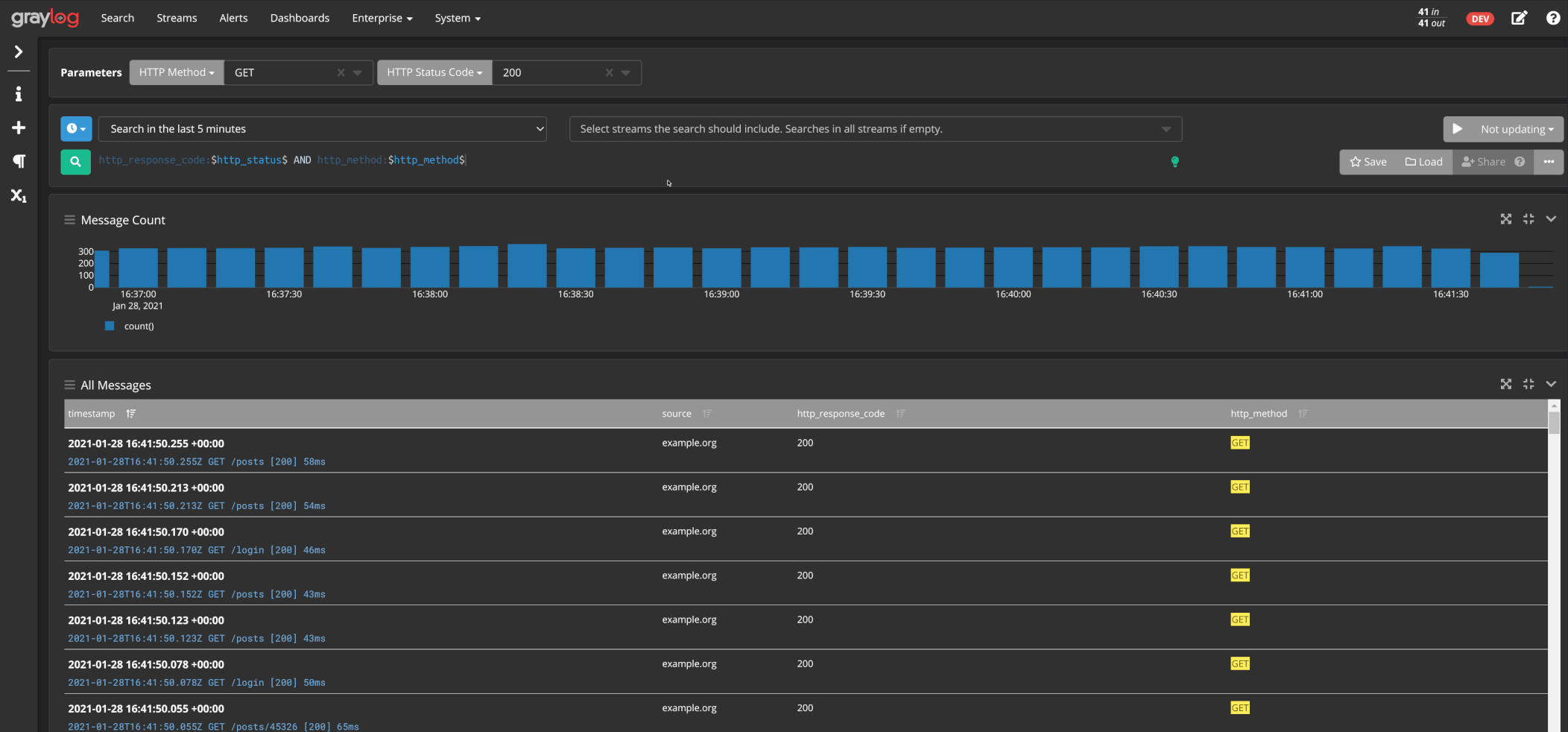Open the Search menu item
1568x732 pixels.
118,18
